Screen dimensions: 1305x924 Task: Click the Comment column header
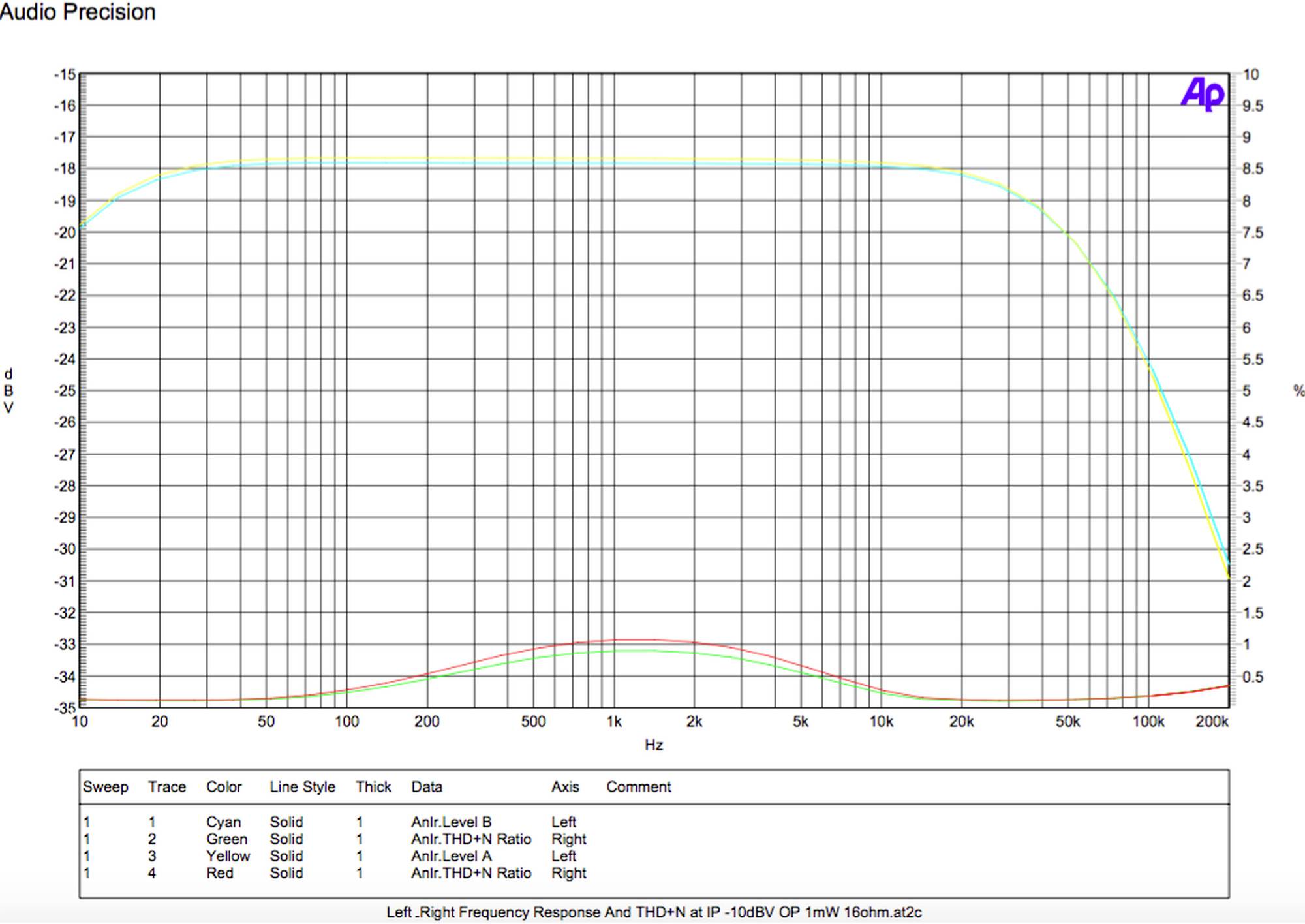pos(638,787)
